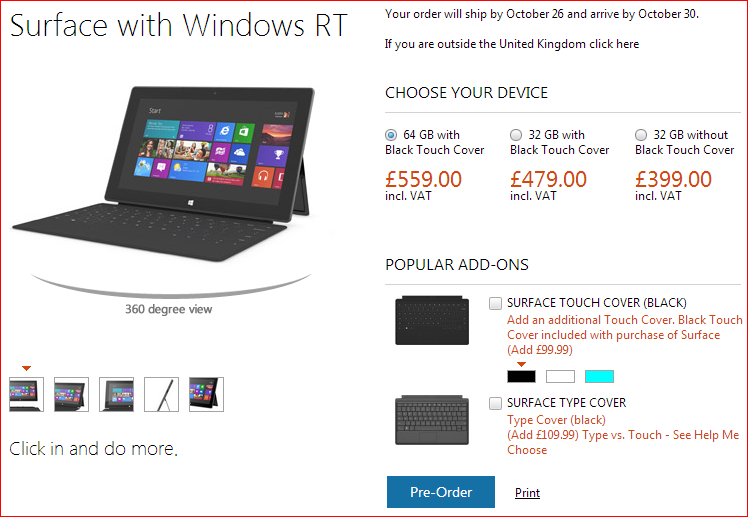This screenshot has width=748, height=517.
Task: Tick the Surface Type Cover checkbox
Action: (x=495, y=403)
